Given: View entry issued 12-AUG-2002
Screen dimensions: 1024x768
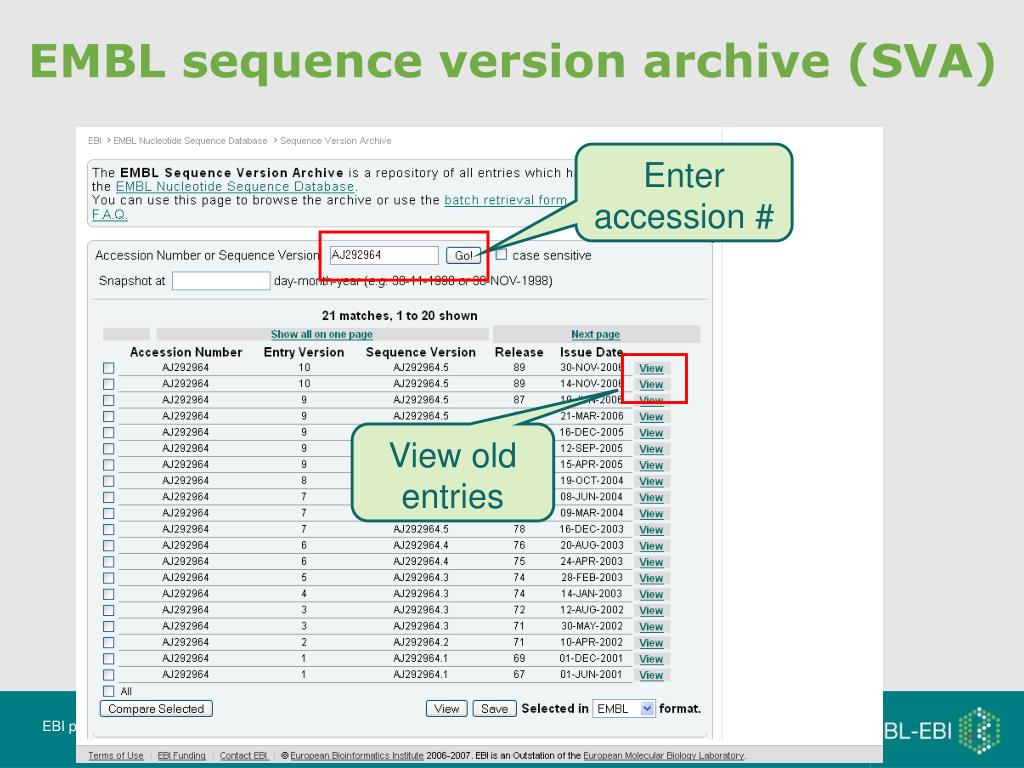Looking at the screenshot, I should pyautogui.click(x=651, y=611).
